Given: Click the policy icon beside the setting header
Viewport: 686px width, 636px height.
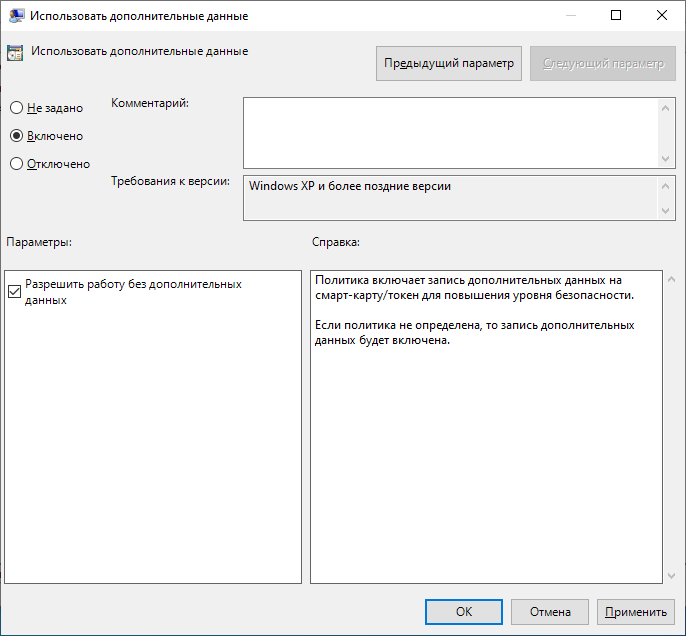Looking at the screenshot, I should point(15,54).
